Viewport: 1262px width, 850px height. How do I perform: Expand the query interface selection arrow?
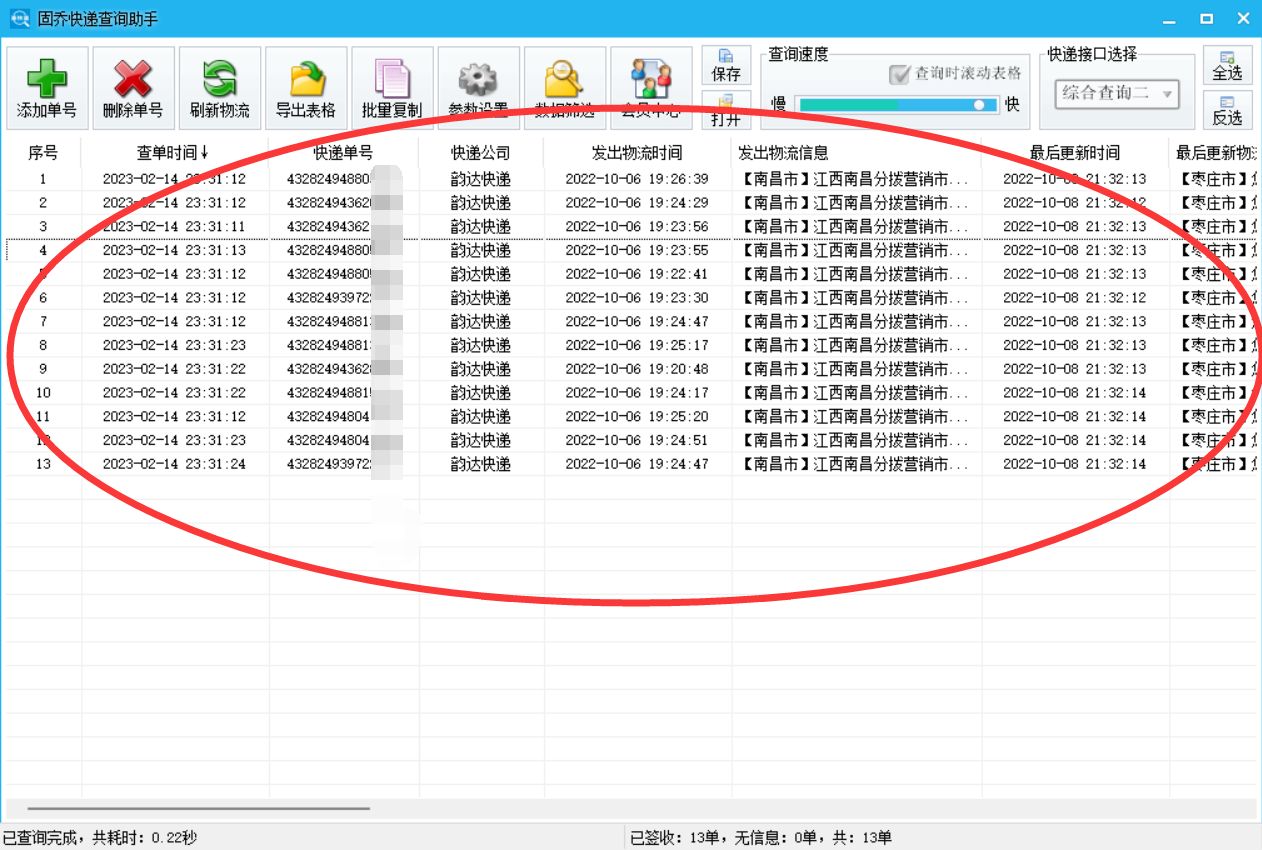click(x=1165, y=91)
